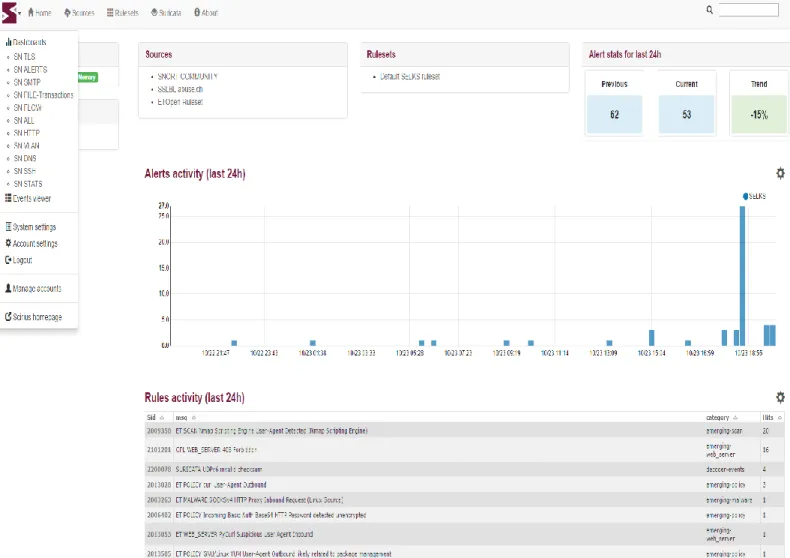The width and height of the screenshot is (790, 558).
Task: Open the Scirius logo dropdown menu
Action: [x=11, y=13]
